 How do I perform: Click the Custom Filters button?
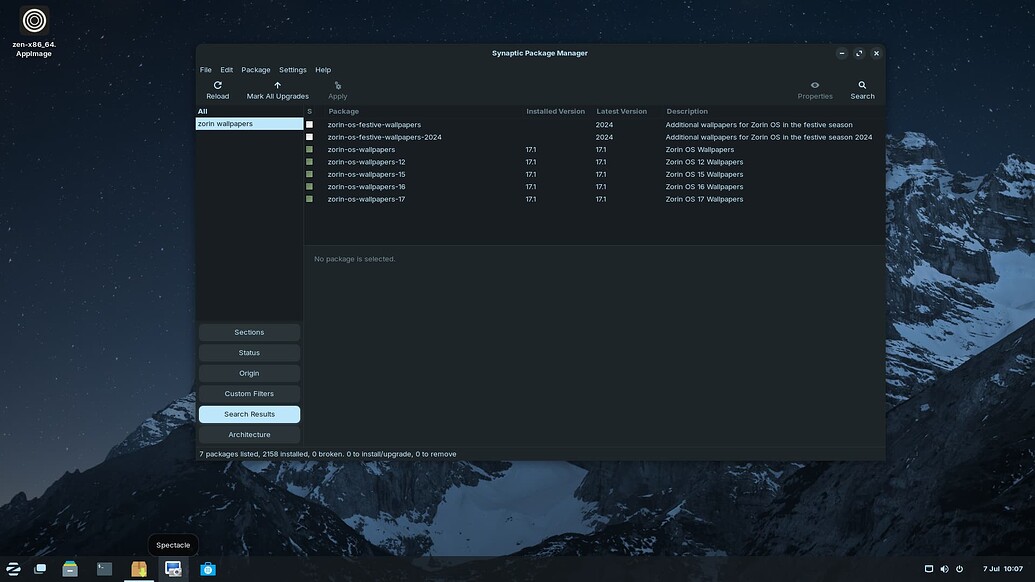coord(249,393)
